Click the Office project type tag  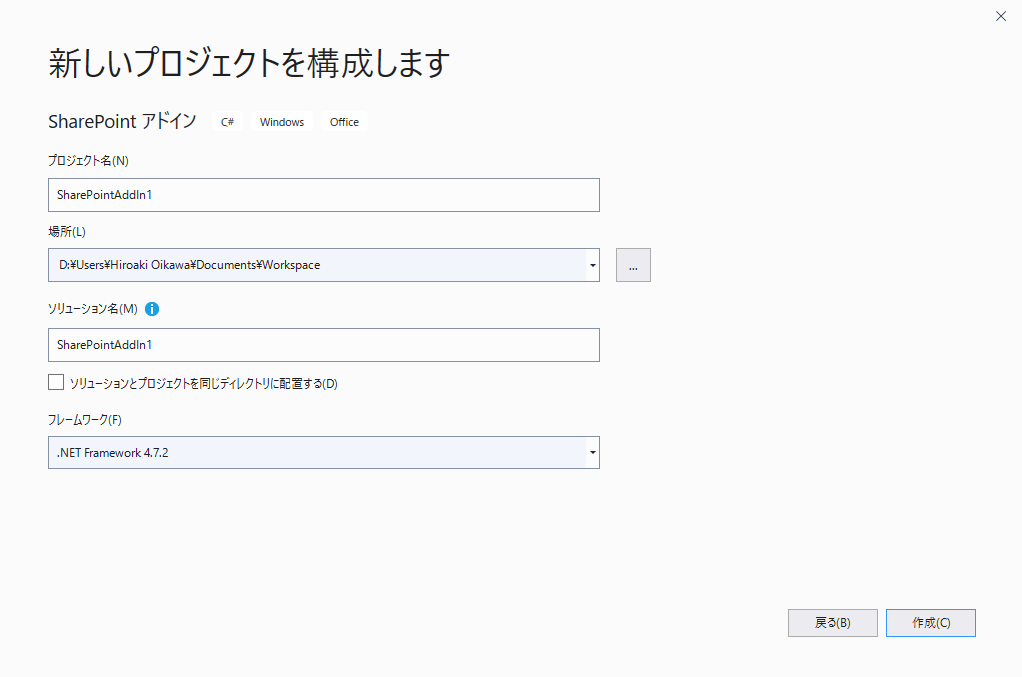point(344,122)
